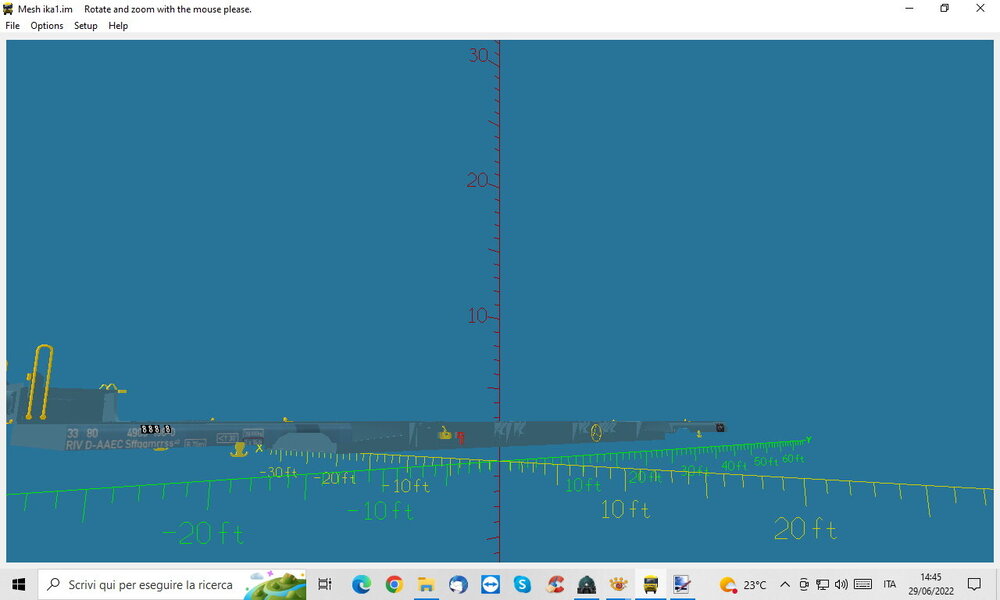Click the yellow circular handwheel on the wagon
Screen dimensions: 1000x600
pyautogui.click(x=596, y=433)
